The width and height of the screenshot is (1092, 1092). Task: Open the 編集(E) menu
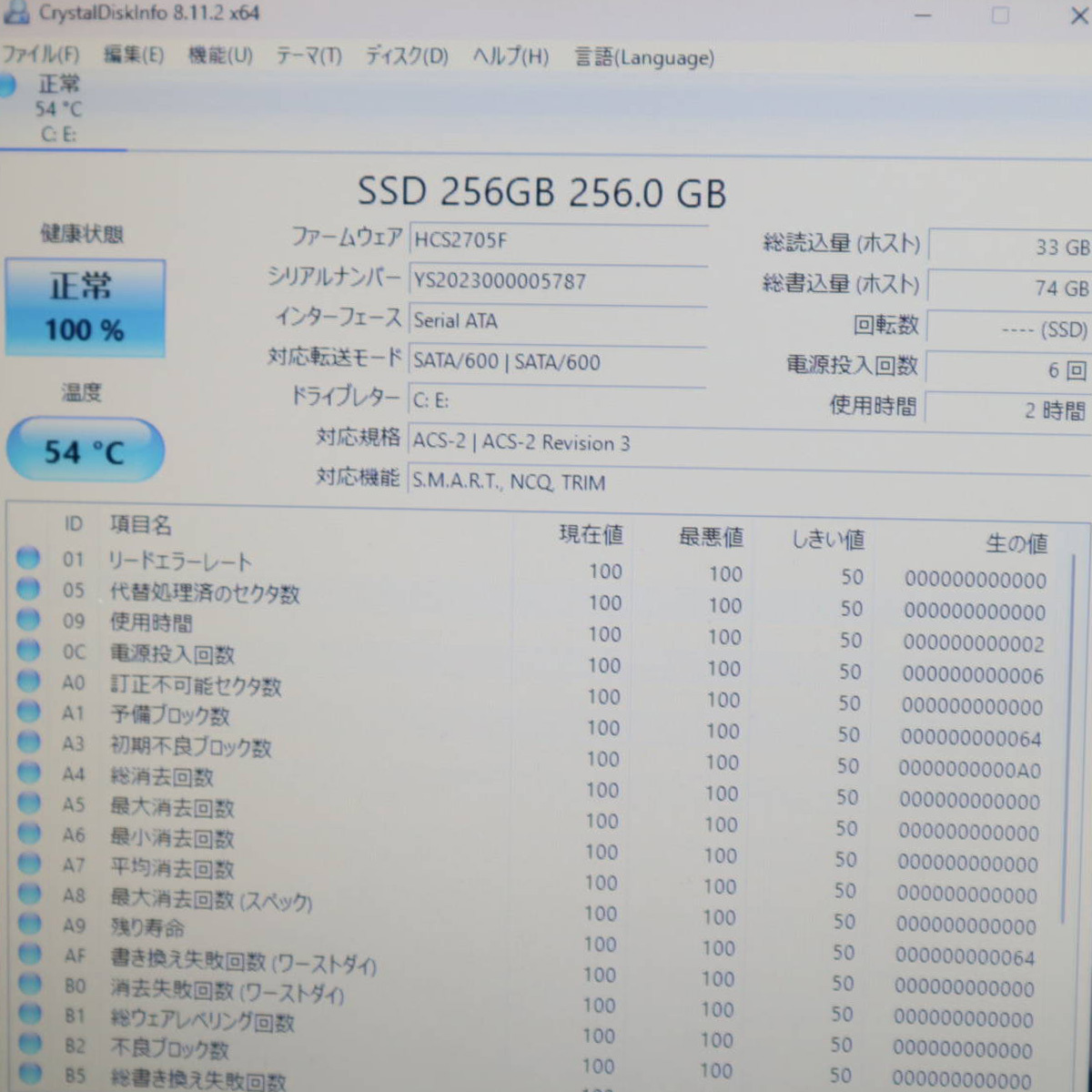click(133, 55)
